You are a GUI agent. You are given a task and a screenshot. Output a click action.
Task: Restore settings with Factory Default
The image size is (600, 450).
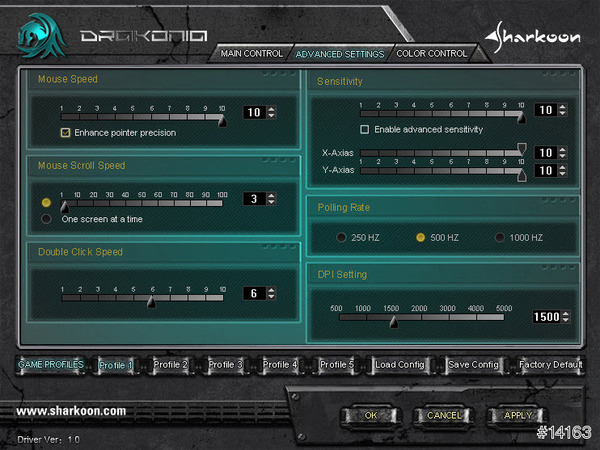(x=550, y=365)
